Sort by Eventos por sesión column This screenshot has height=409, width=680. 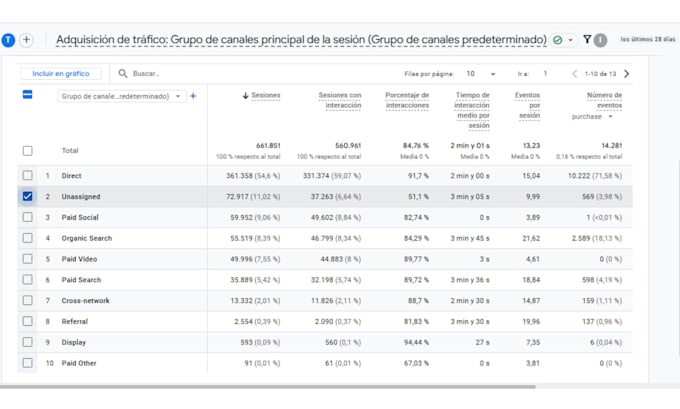[x=528, y=105]
